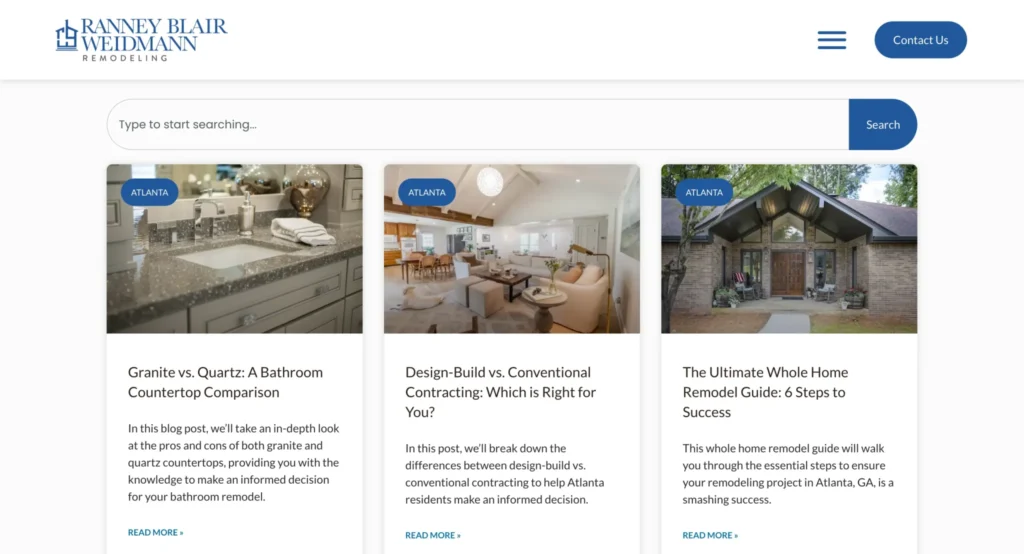Click the Ranney Blair Weidmann Remodeling logo
Viewport: 1024px width, 554px height.
point(141,40)
